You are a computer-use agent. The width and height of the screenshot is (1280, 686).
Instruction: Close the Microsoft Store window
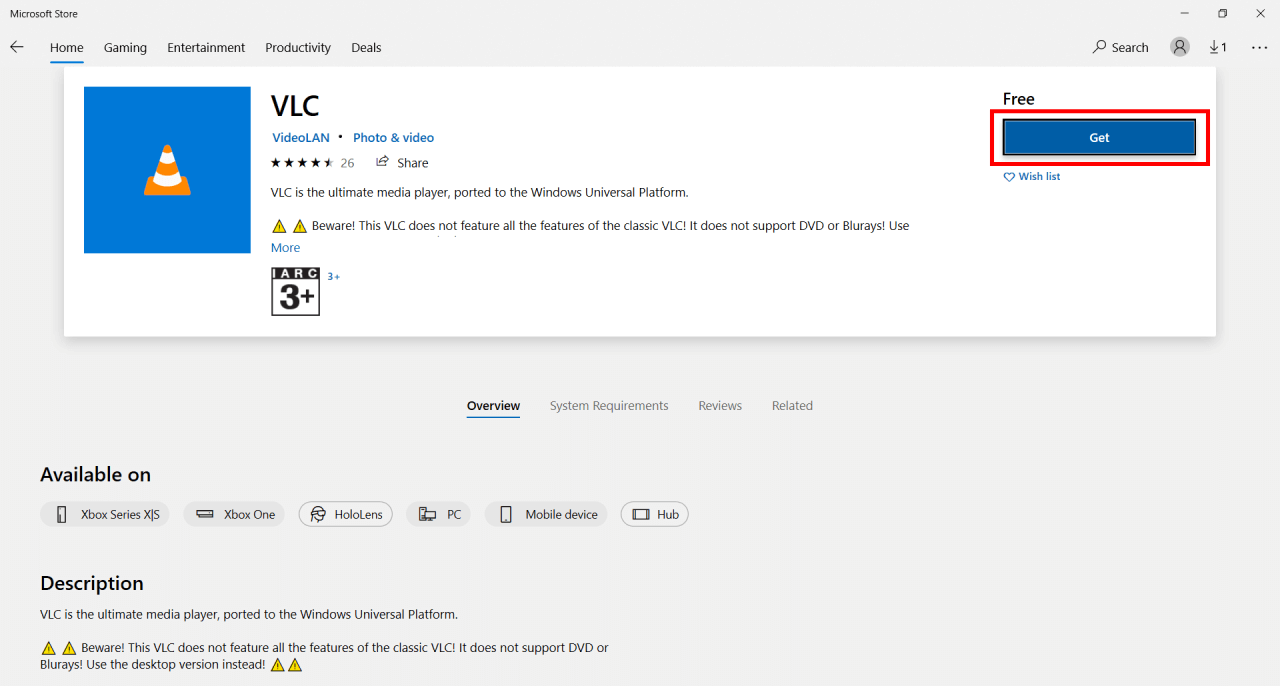pyautogui.click(x=1260, y=14)
